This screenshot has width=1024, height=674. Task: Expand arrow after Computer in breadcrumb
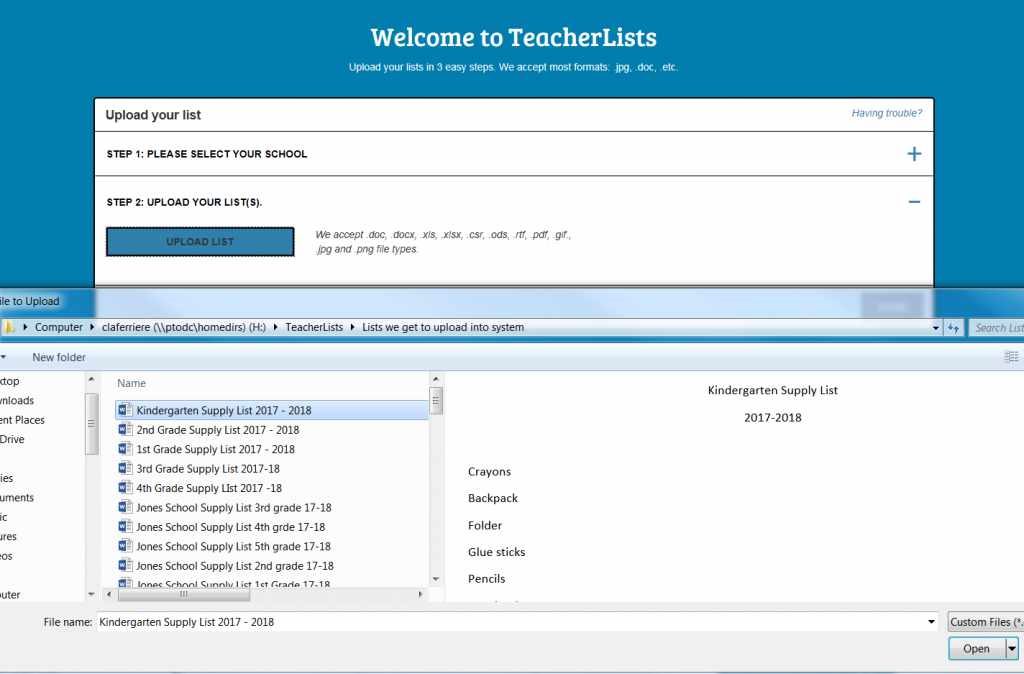[x=92, y=327]
